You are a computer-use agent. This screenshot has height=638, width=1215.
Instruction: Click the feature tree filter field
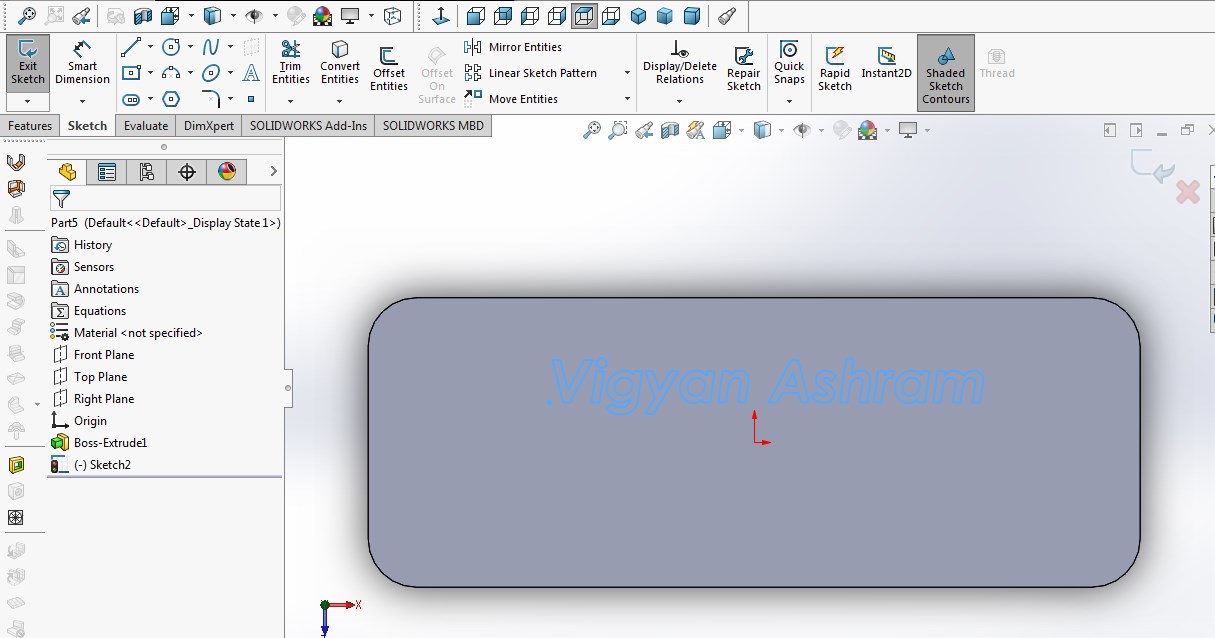click(x=165, y=198)
